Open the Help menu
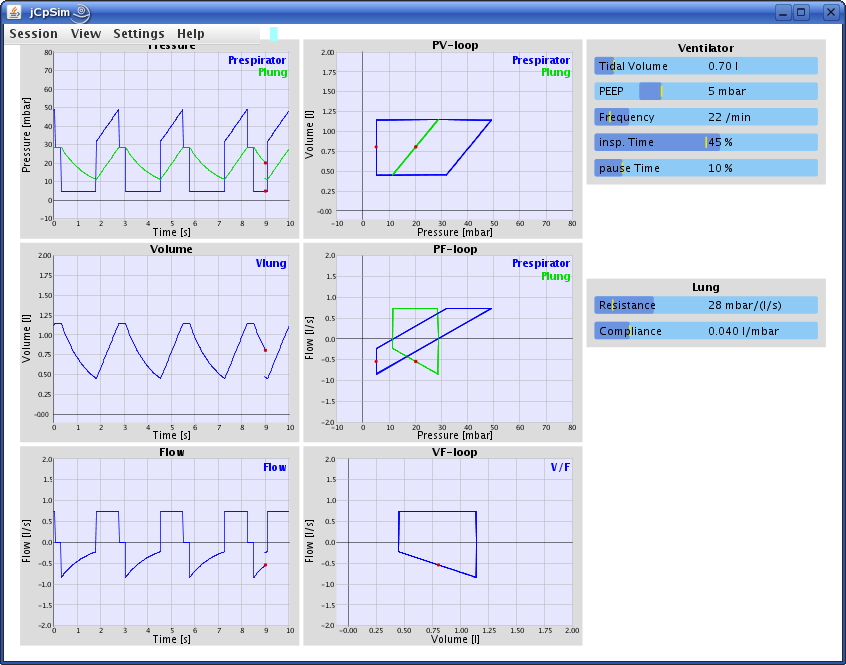 (191, 33)
